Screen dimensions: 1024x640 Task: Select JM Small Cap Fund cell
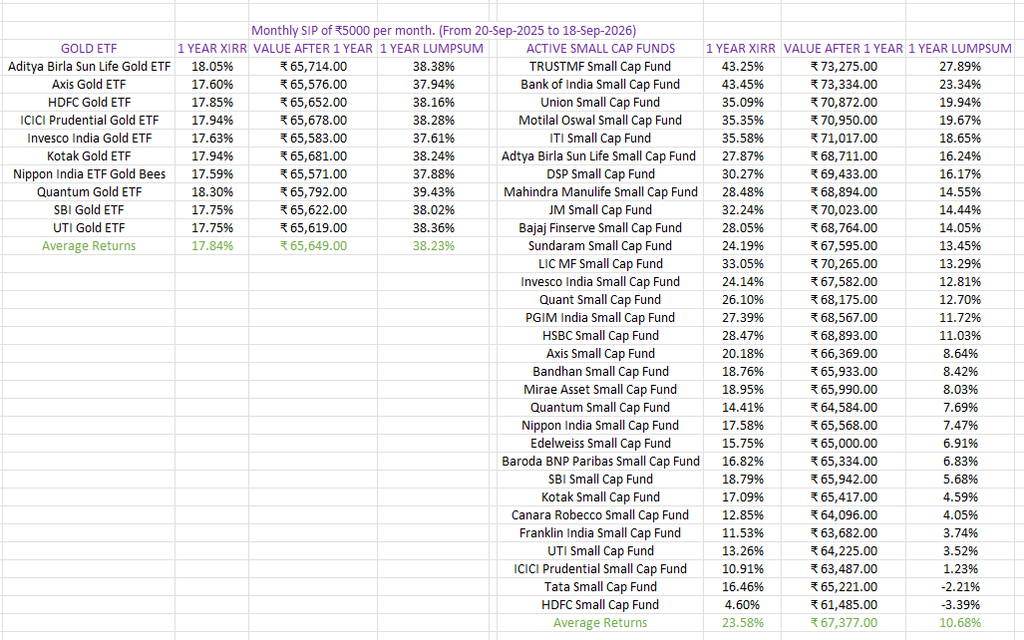[600, 210]
